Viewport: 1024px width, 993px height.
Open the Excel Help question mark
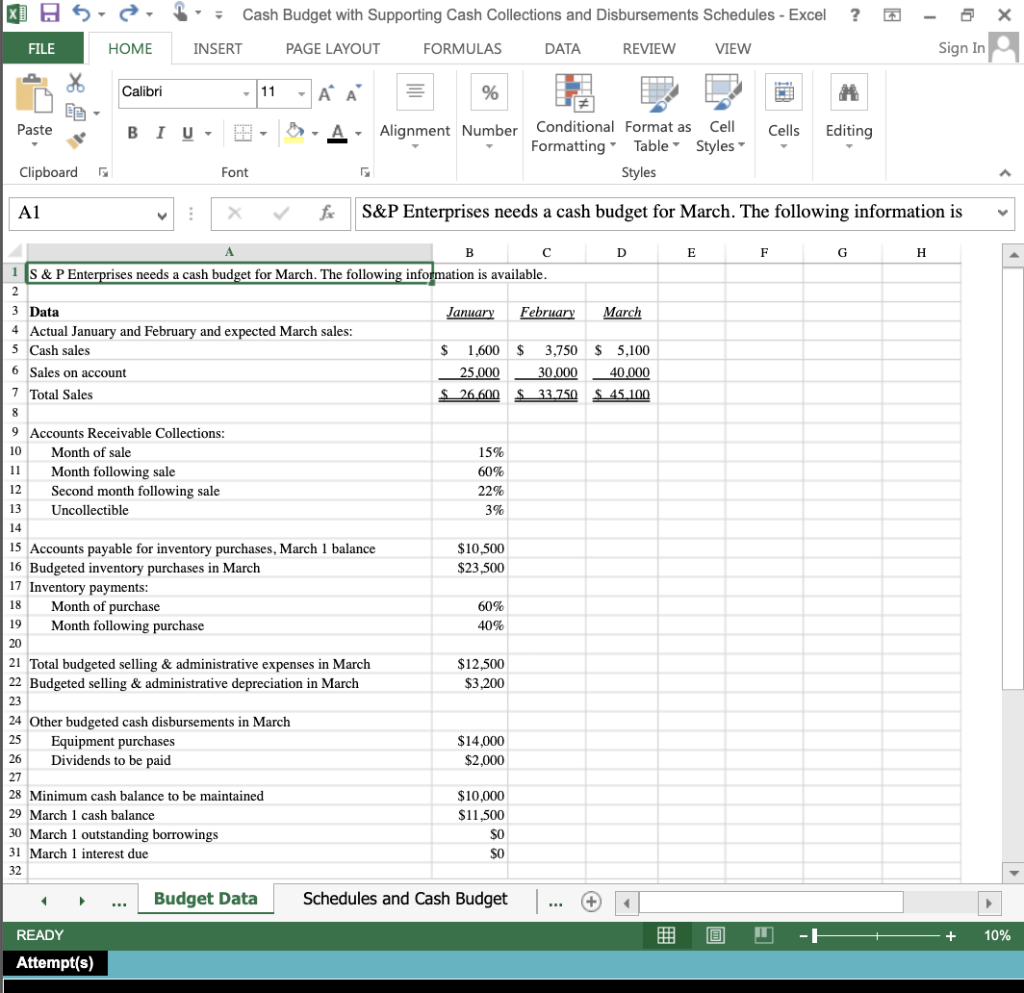855,14
